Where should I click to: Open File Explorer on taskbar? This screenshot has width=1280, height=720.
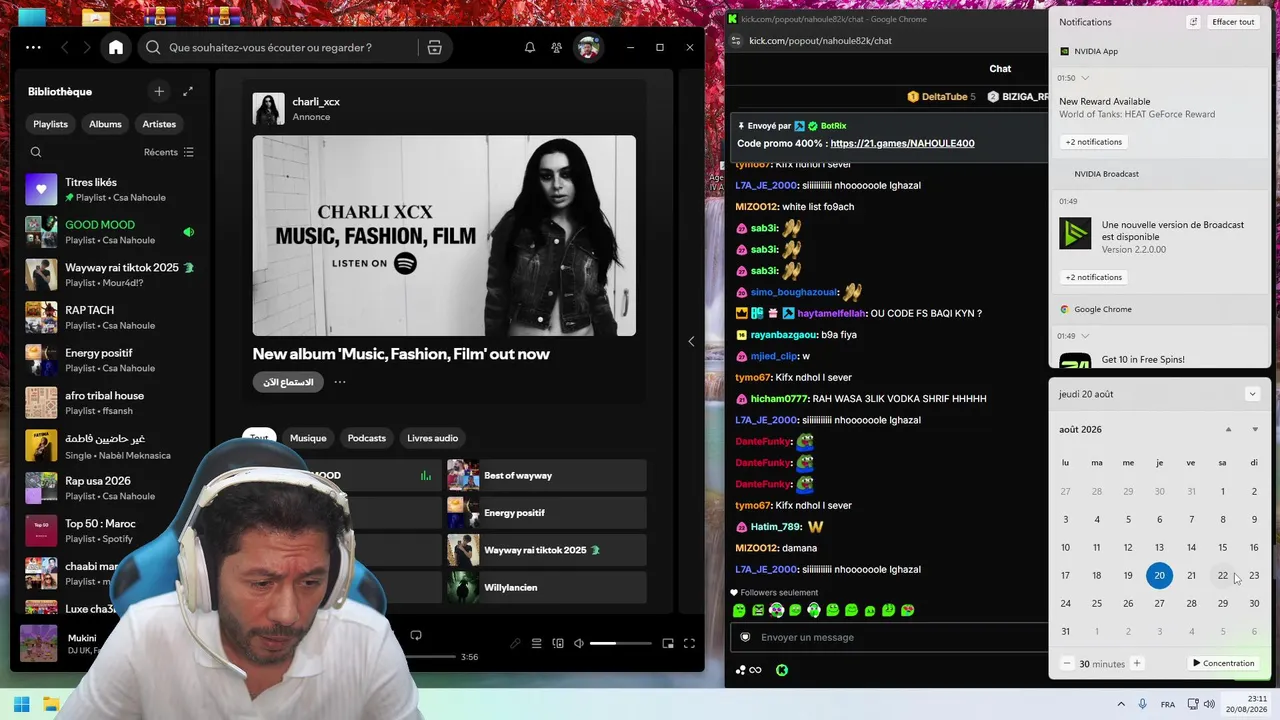point(51,704)
